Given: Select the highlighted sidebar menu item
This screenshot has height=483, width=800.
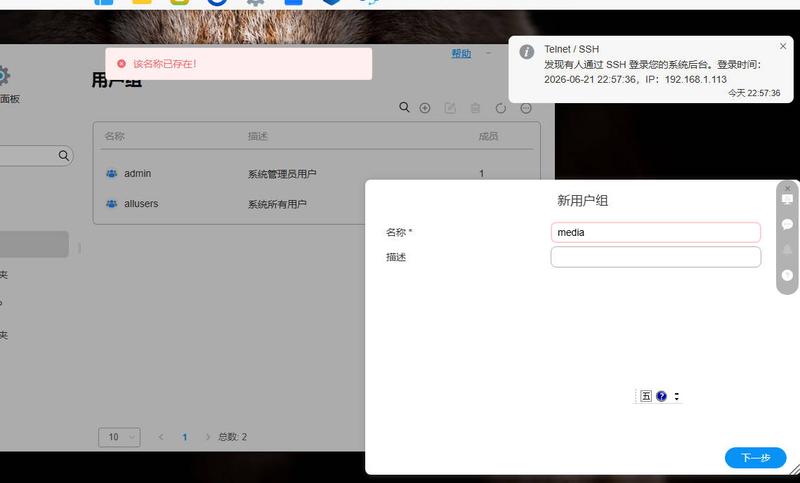Looking at the screenshot, I should pos(34,244).
